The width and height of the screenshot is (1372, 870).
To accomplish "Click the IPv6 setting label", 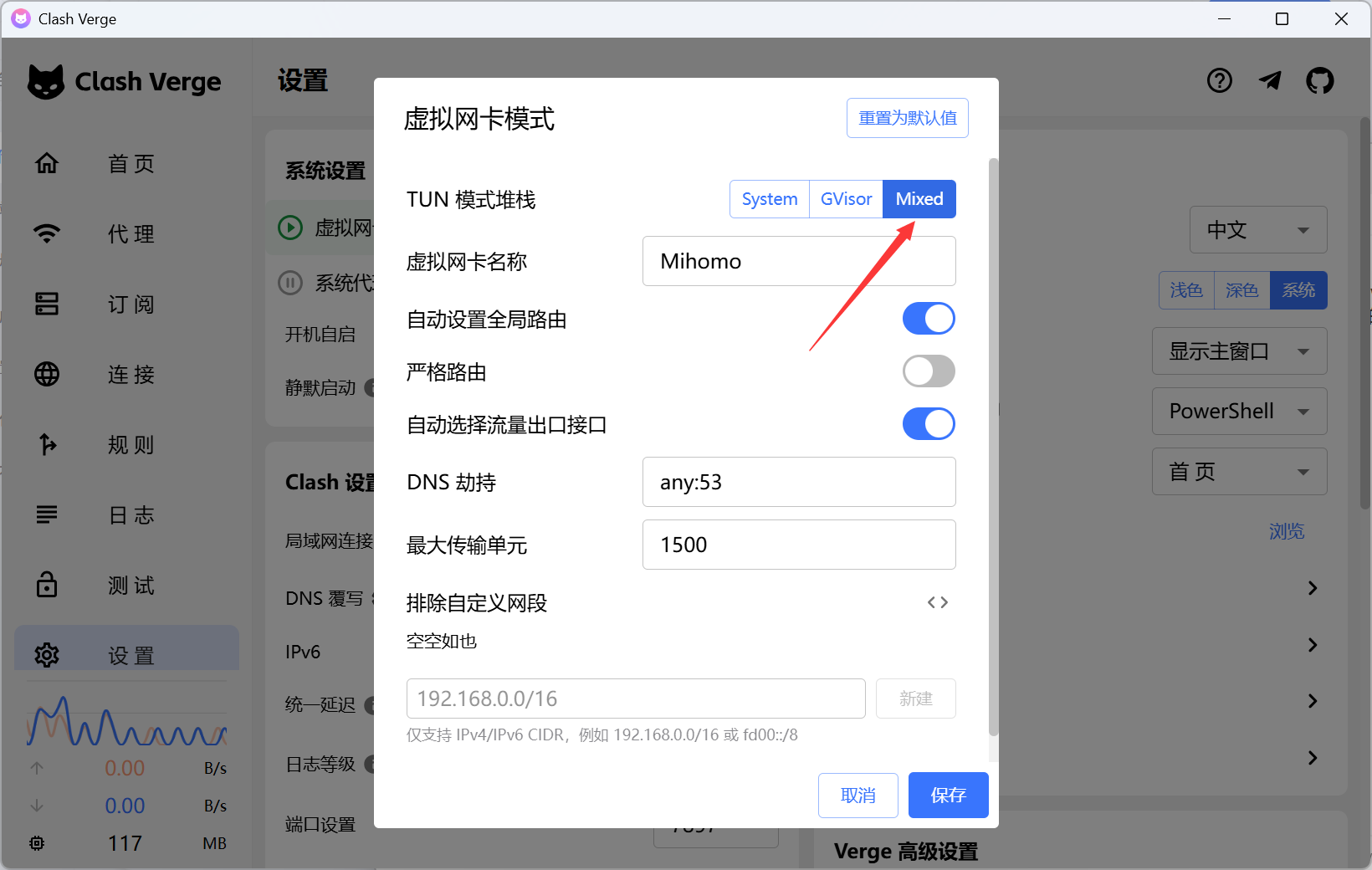I will click(303, 652).
